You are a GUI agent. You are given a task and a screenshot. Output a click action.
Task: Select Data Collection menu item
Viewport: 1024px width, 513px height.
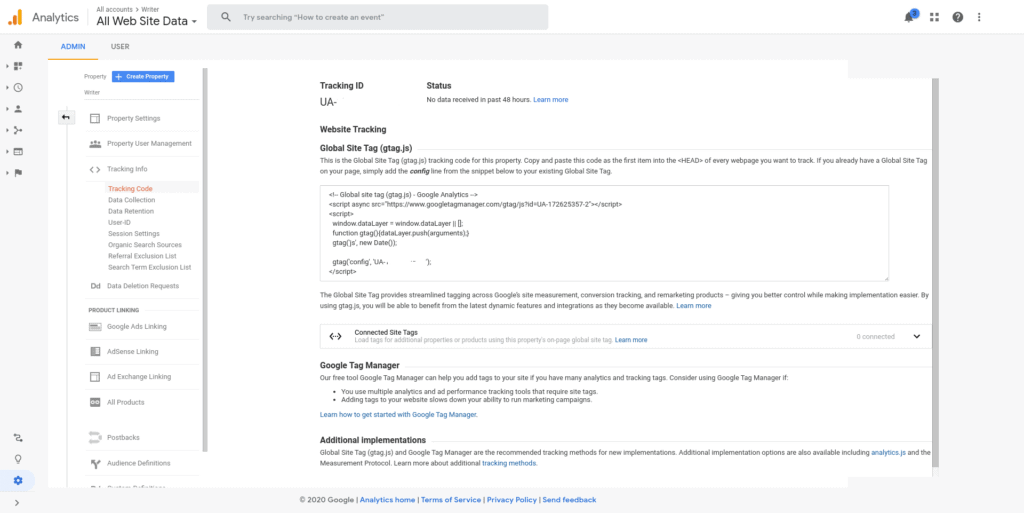(131, 200)
